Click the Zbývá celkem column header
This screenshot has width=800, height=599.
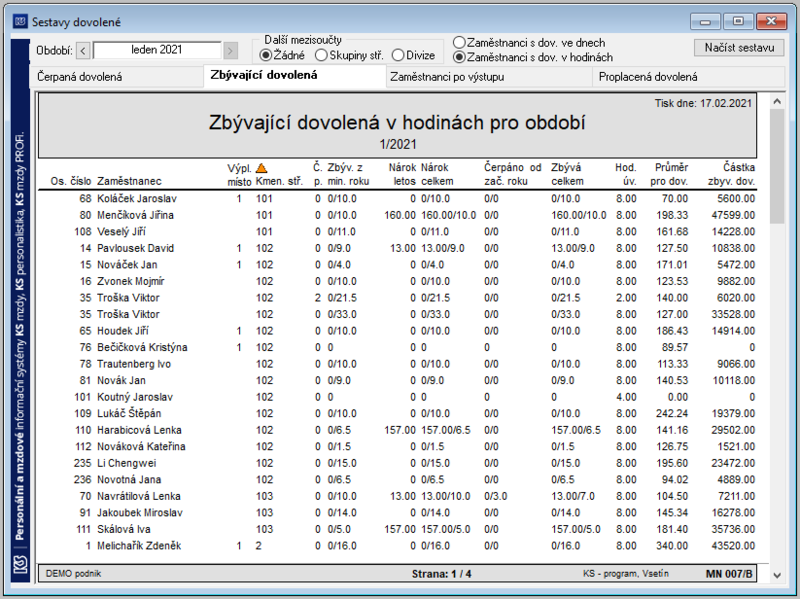567,174
